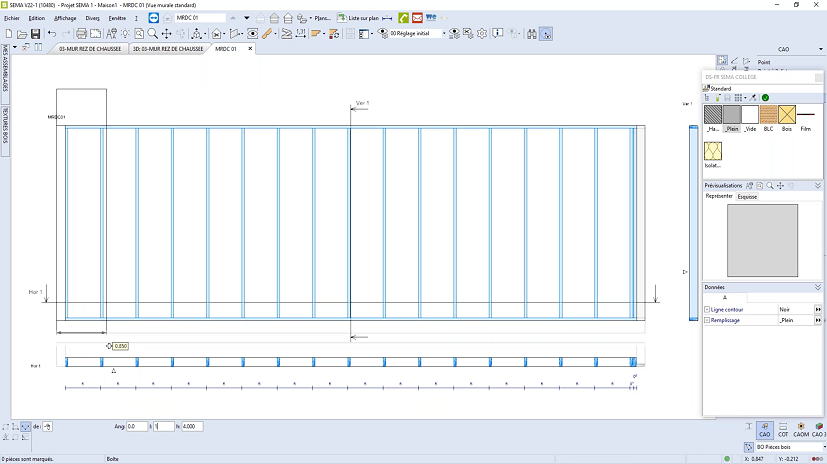Toggle the Remplissage checkbox
The width and height of the screenshot is (827, 464).
(x=708, y=321)
